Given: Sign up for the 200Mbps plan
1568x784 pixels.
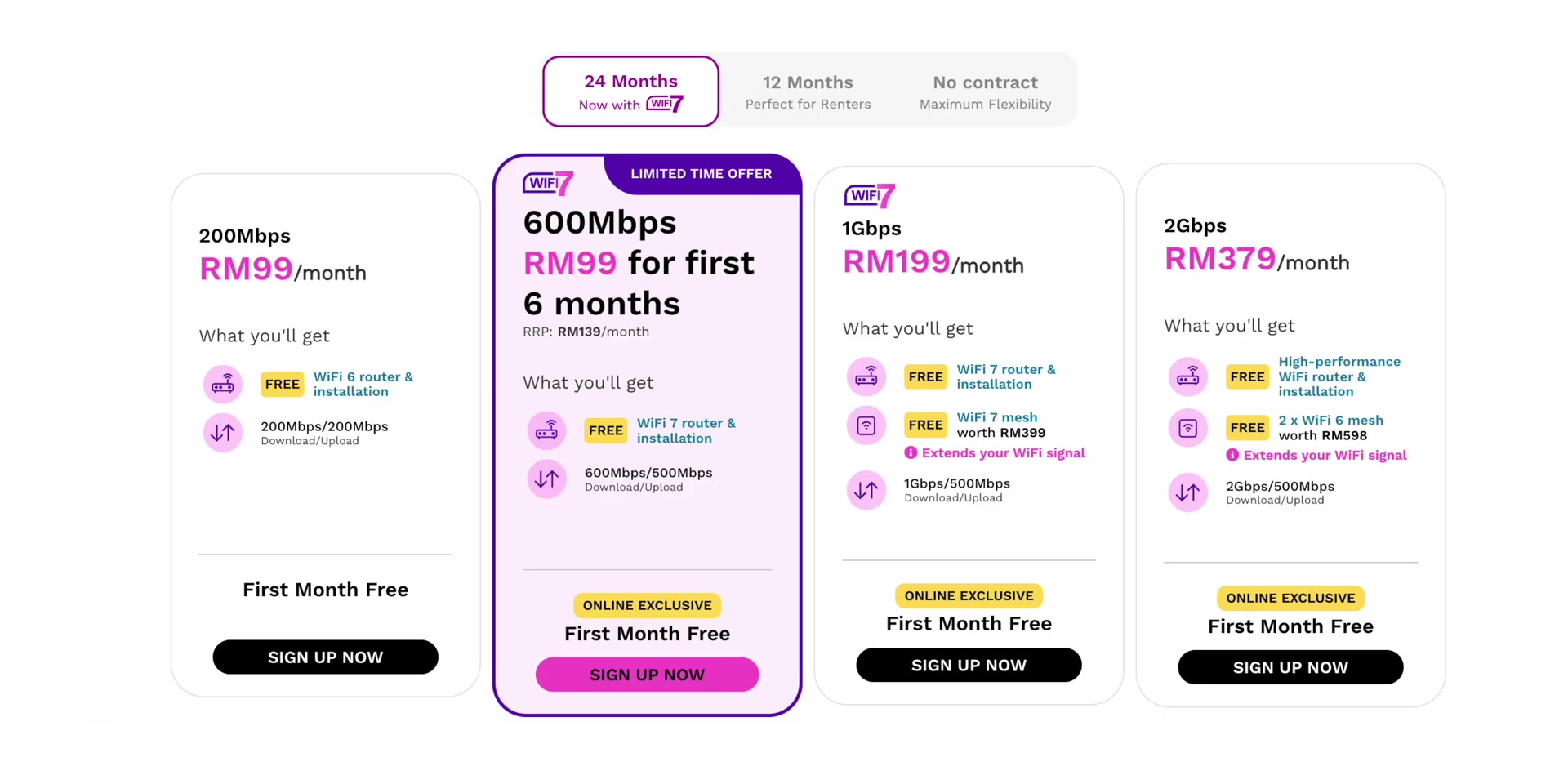Looking at the screenshot, I should [325, 657].
